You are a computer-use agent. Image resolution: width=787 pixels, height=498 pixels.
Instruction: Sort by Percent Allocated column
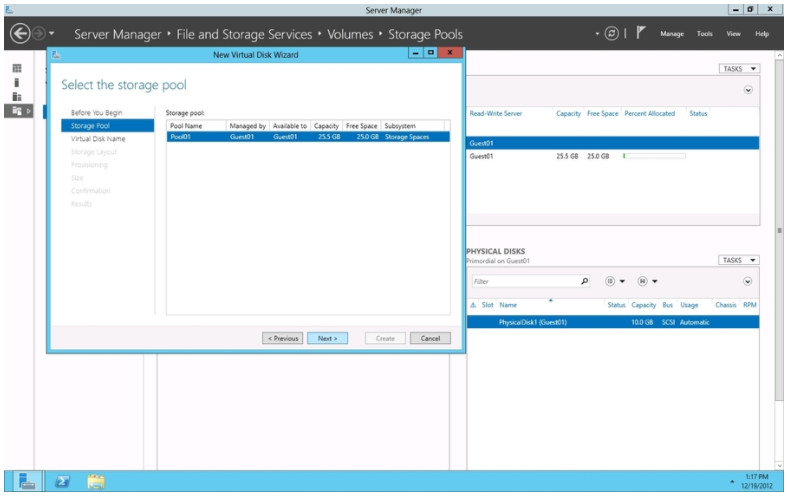click(x=649, y=113)
